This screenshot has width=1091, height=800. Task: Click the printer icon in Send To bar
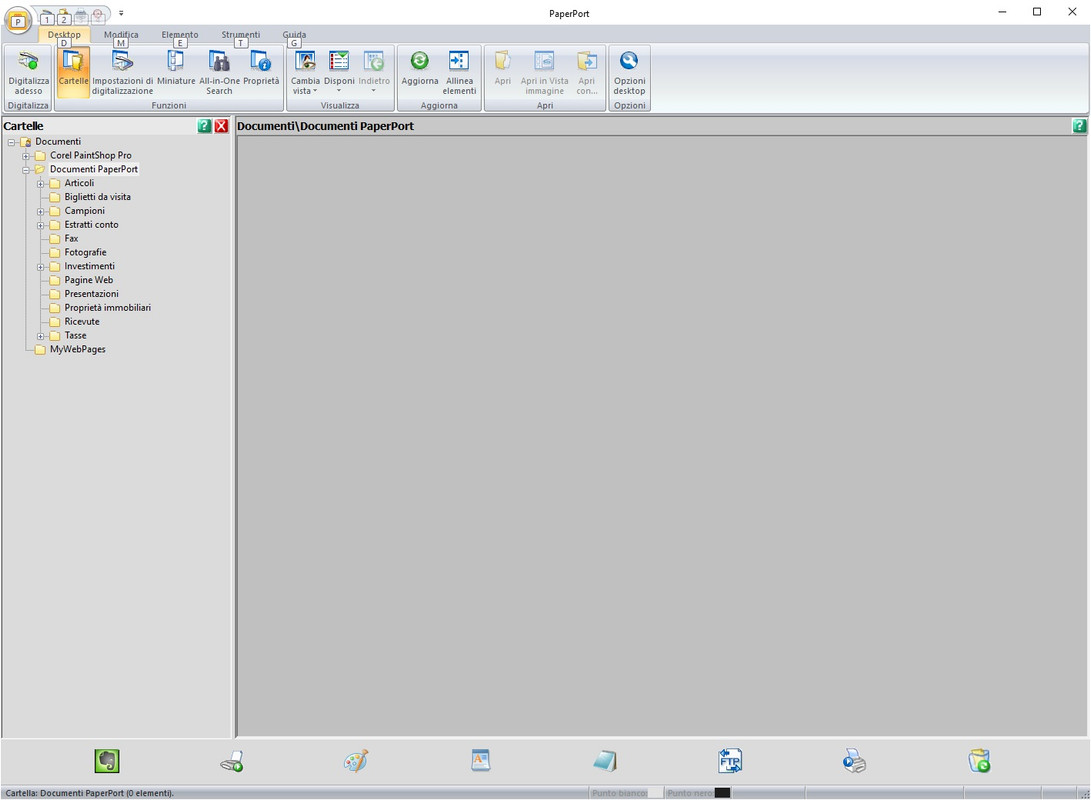click(x=854, y=761)
